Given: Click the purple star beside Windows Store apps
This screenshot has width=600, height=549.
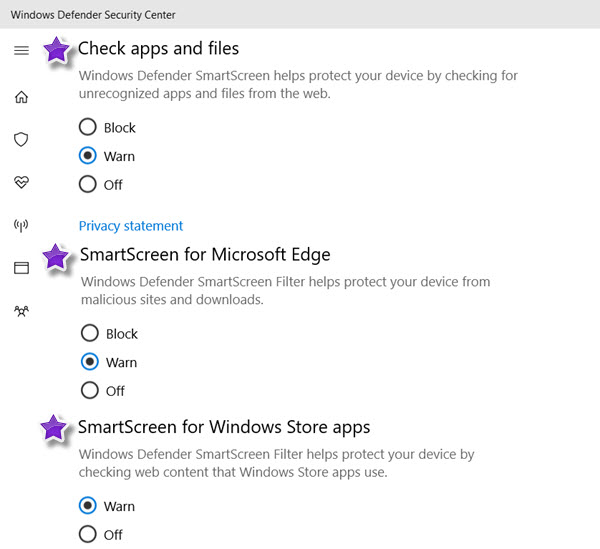Looking at the screenshot, I should 54,428.
